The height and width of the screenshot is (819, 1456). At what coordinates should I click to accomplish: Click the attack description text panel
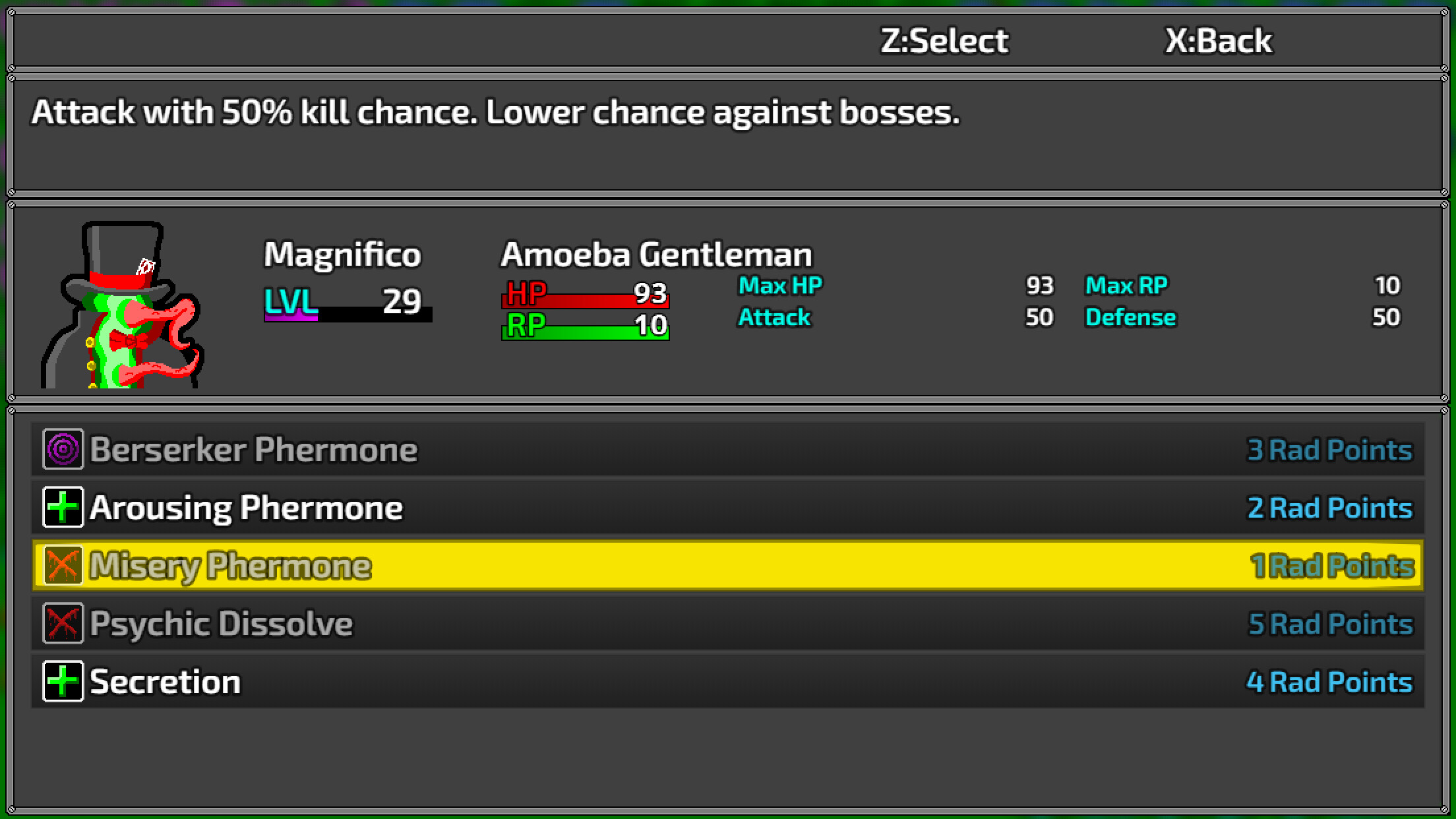coord(496,112)
